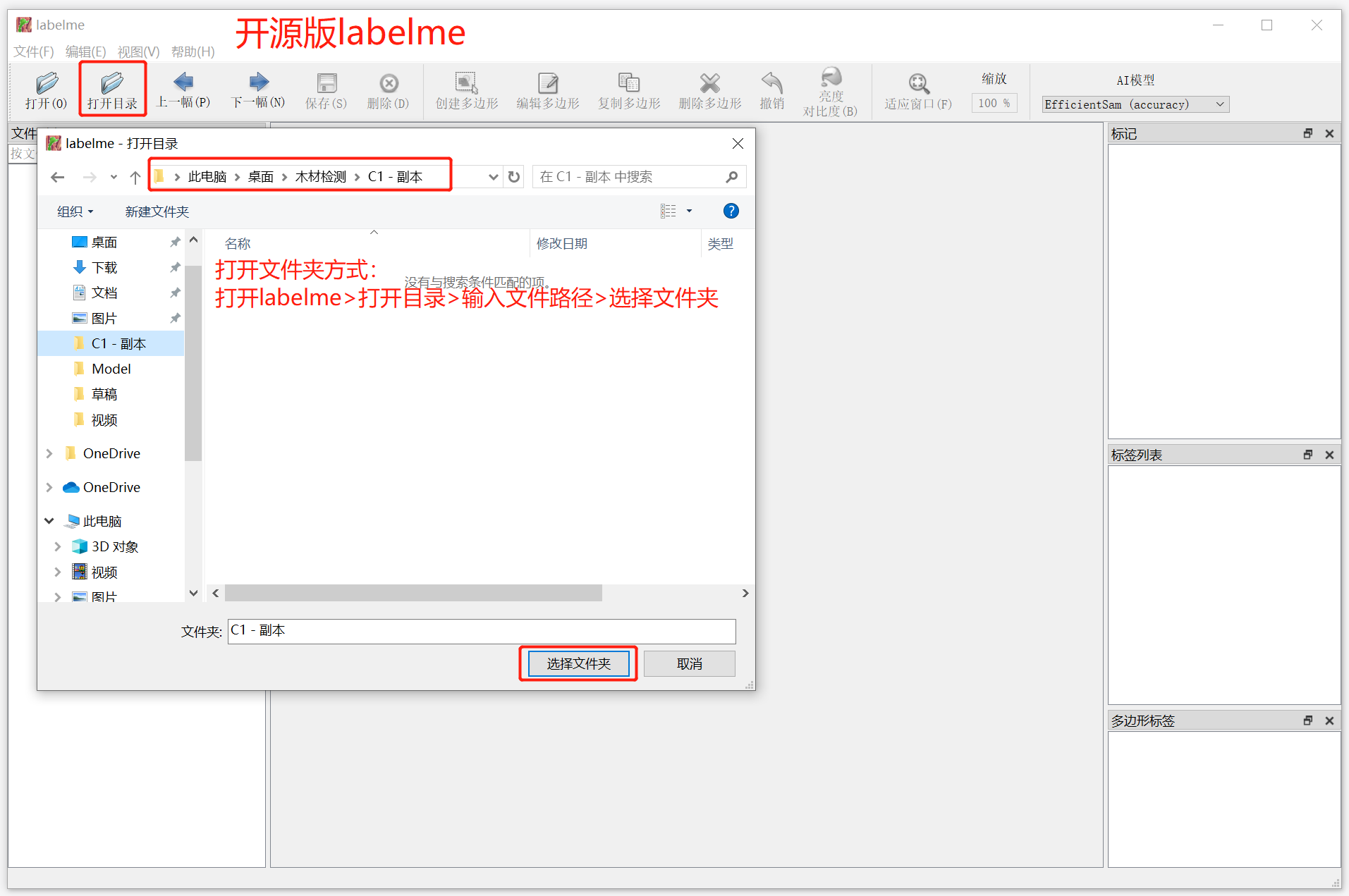Click the zoom percentage 100 % field
This screenshot has width=1349, height=896.
[x=994, y=104]
